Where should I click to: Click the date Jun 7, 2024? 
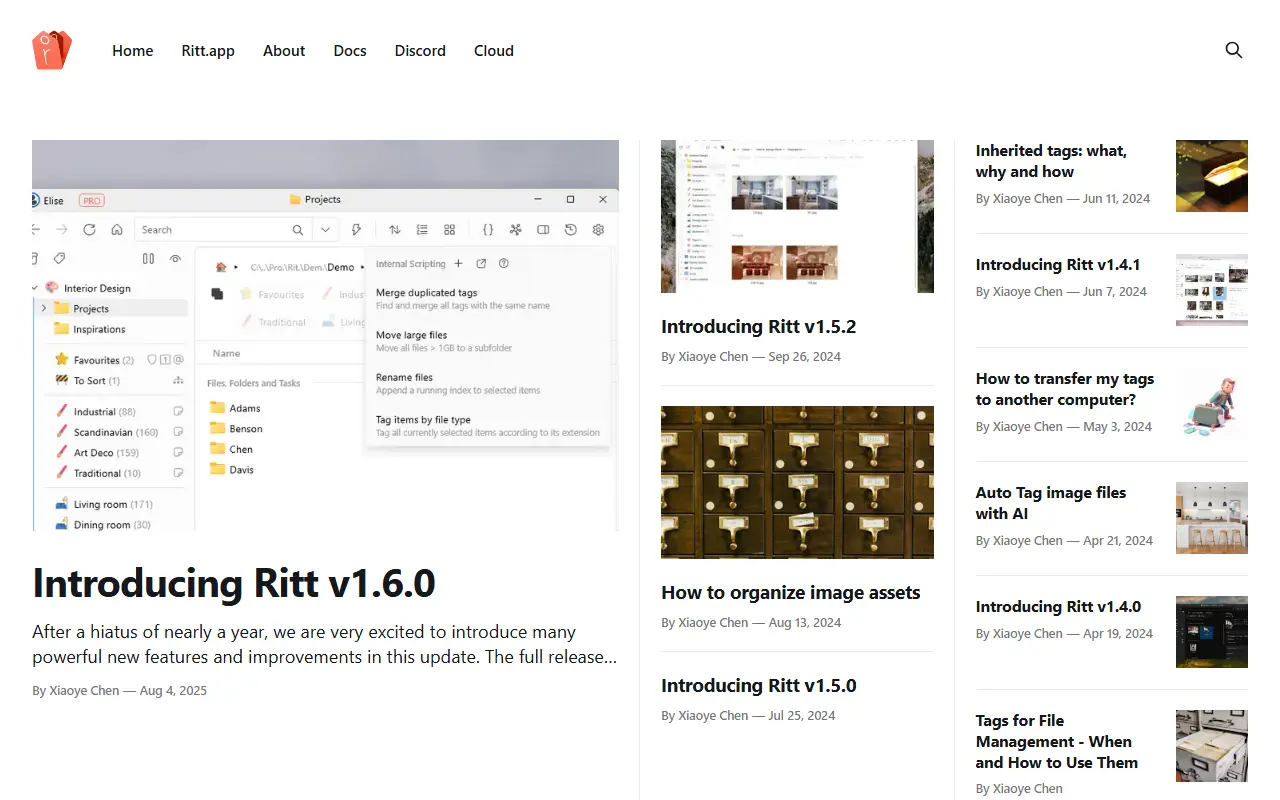(x=1115, y=292)
